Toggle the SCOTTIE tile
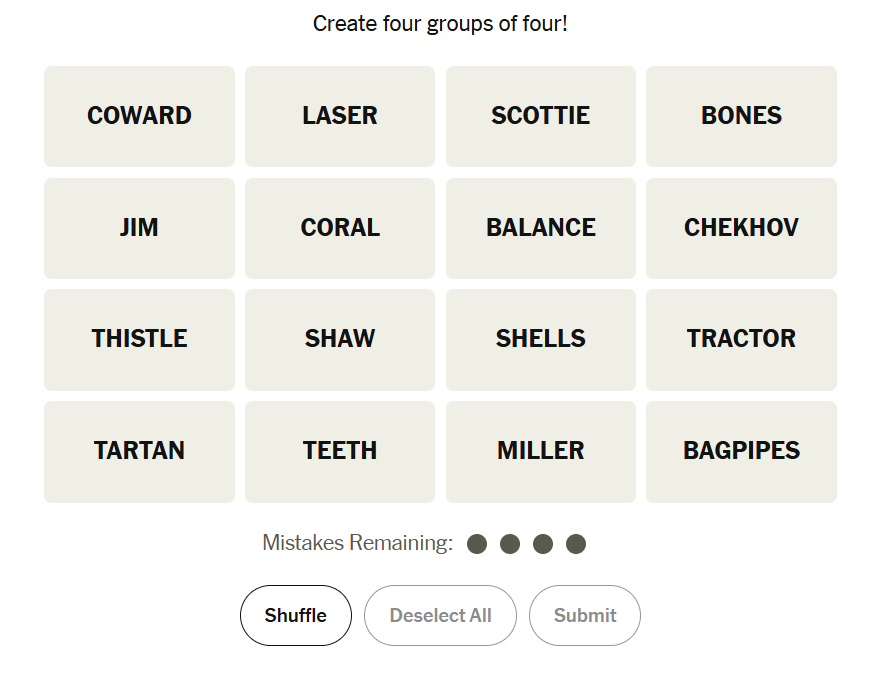The width and height of the screenshot is (882, 676). pyautogui.click(x=540, y=116)
